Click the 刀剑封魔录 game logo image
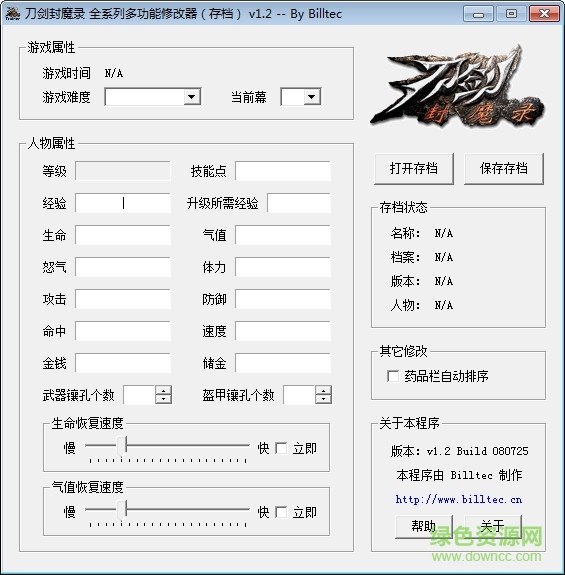 coord(458,87)
